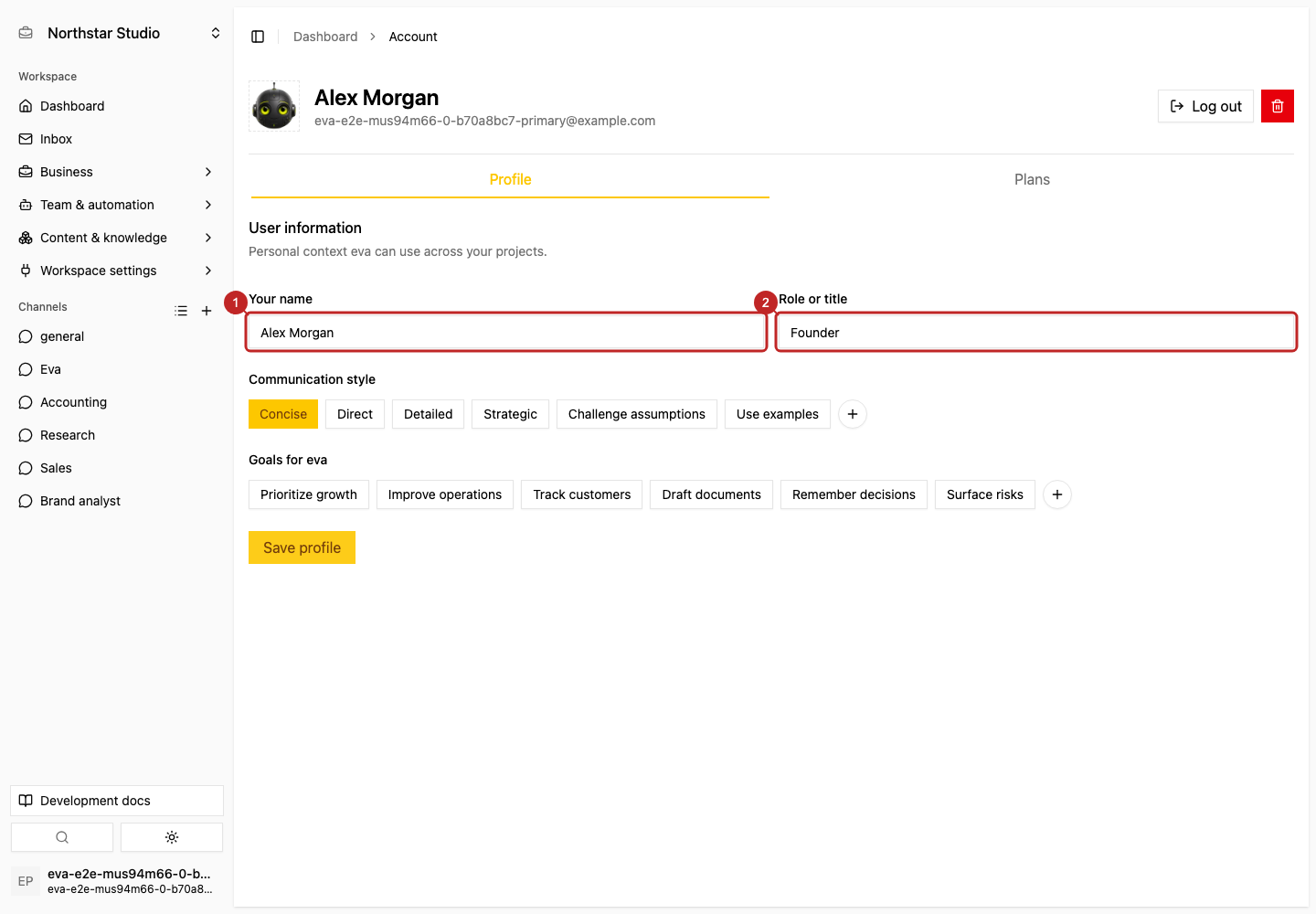Expand the Business submenu chevron
The width and height of the screenshot is (1316, 914).
tap(208, 172)
